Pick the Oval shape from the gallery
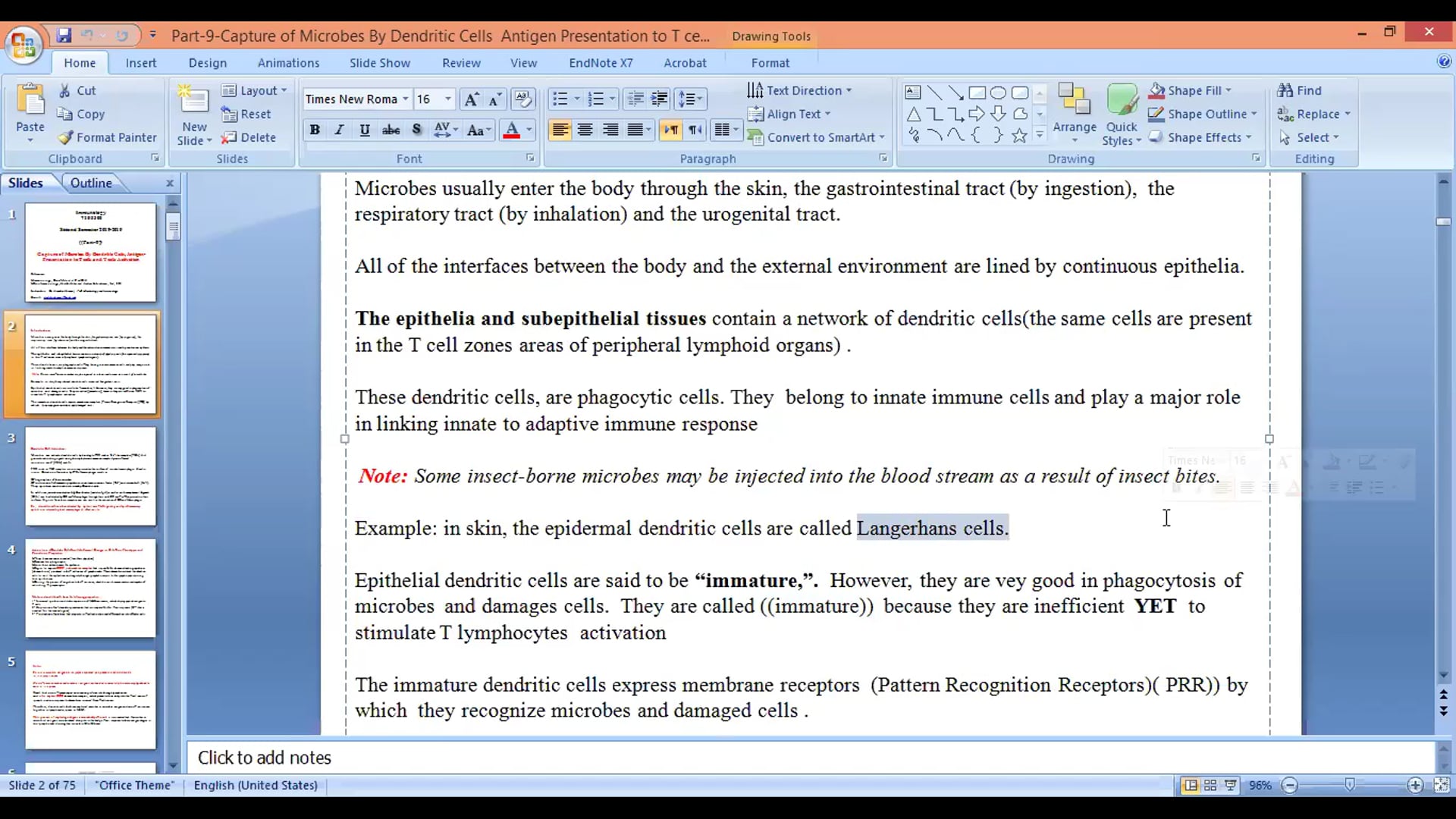 [998, 93]
